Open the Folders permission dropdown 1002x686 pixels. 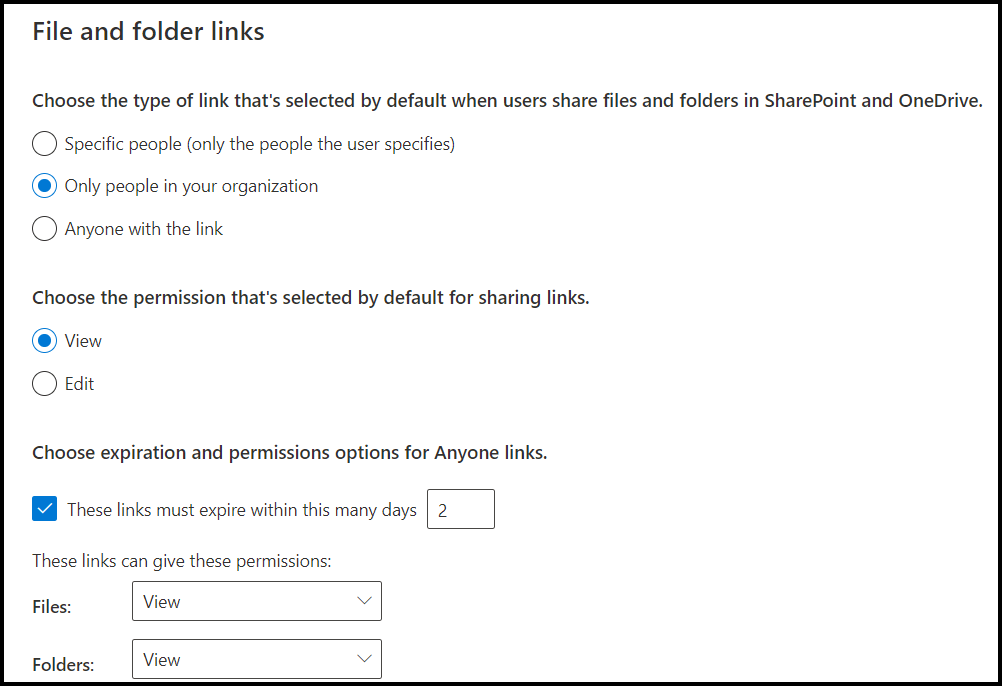256,660
